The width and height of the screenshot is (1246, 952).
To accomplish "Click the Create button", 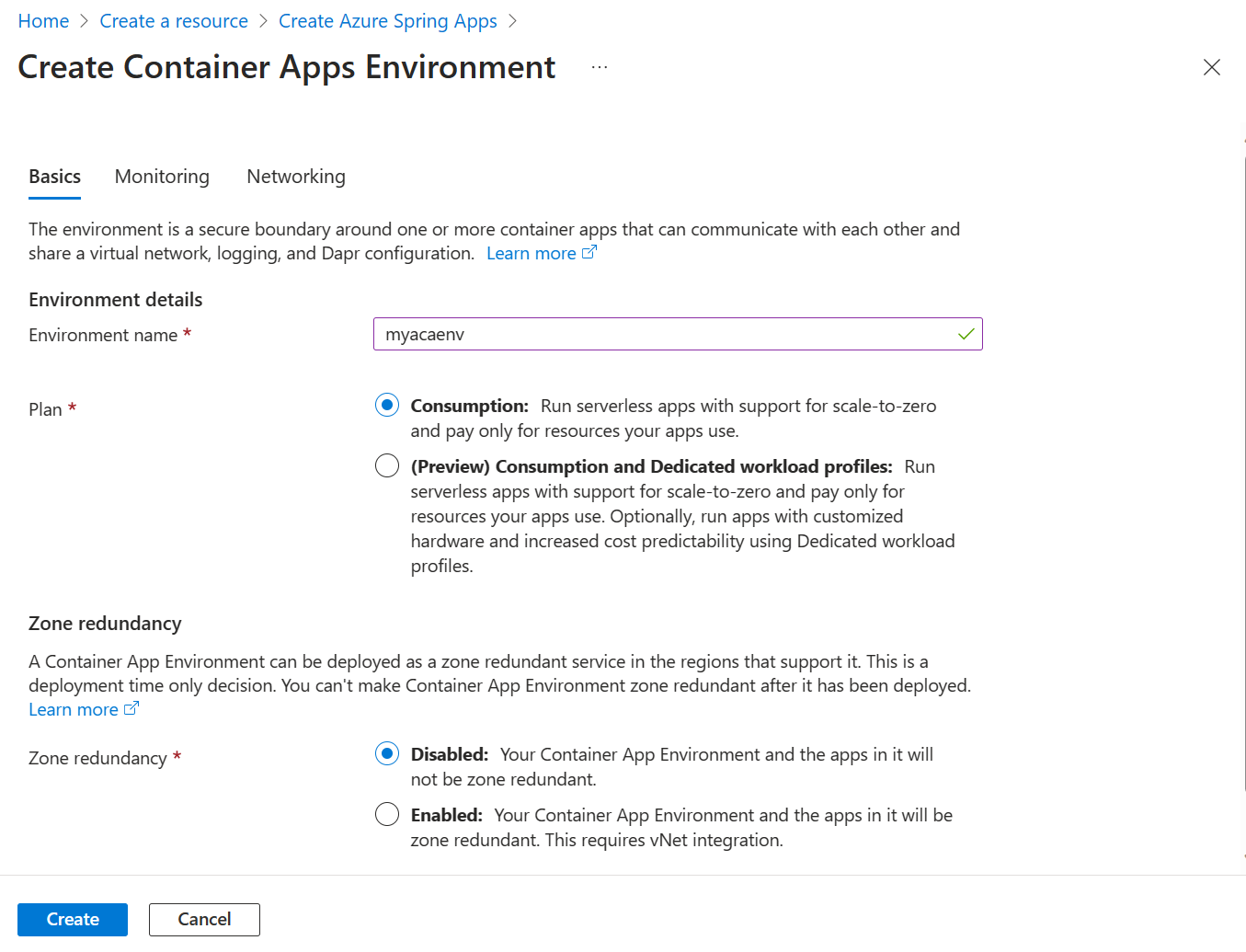I will (x=73, y=919).
